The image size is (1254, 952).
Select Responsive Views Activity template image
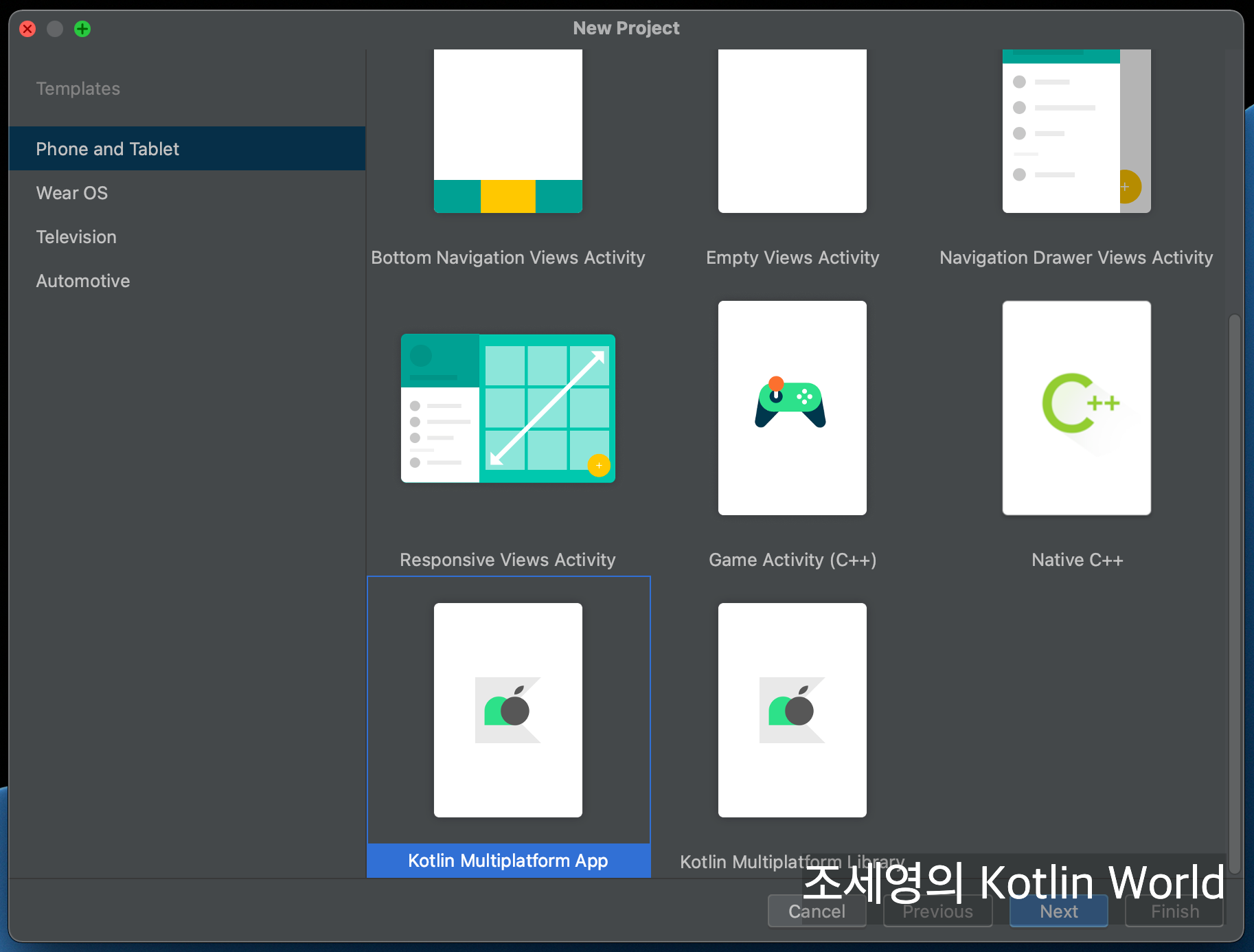click(508, 409)
